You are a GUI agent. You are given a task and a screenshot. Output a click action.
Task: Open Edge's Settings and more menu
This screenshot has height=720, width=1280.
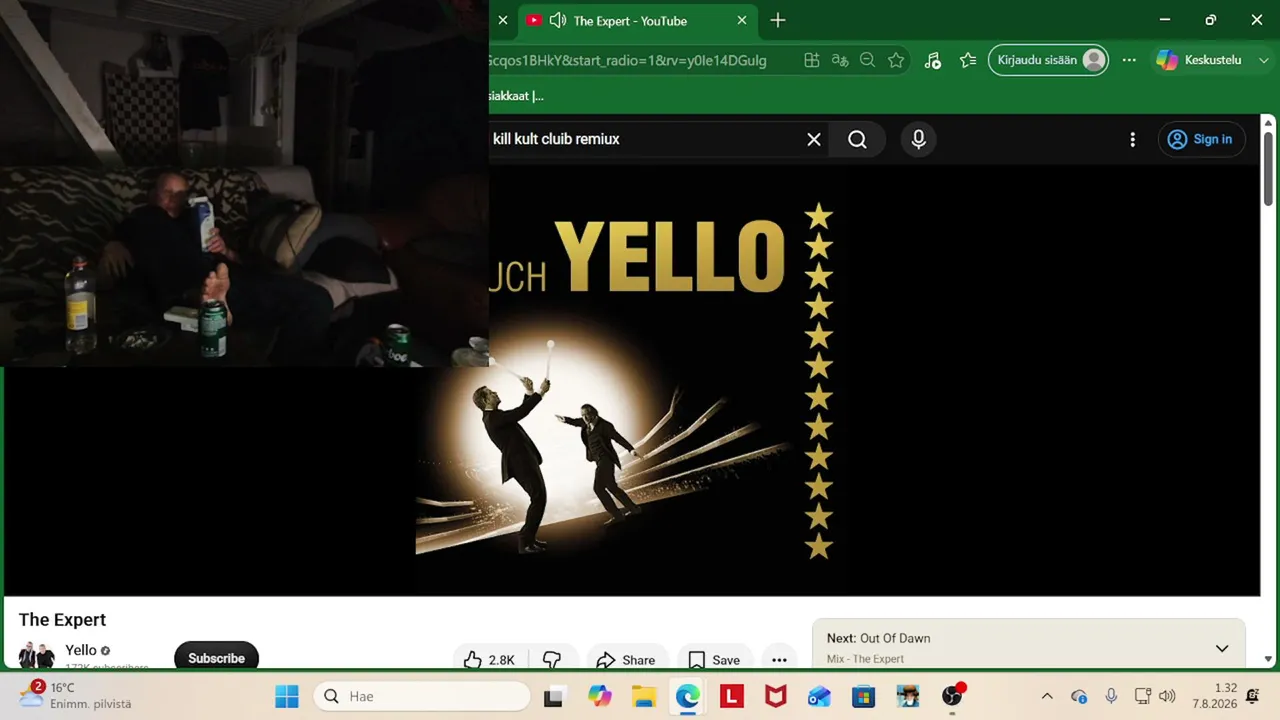(1129, 60)
